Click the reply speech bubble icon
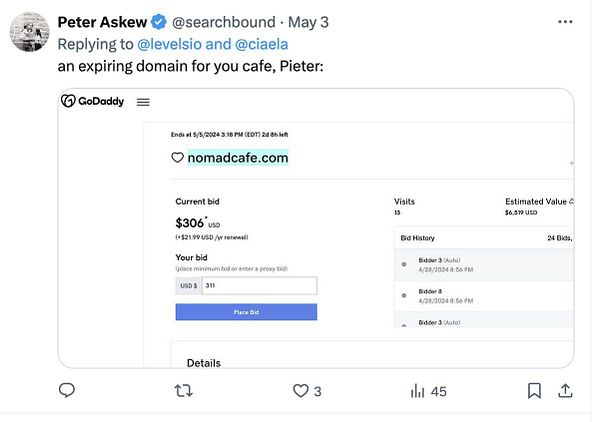 pyautogui.click(x=67, y=391)
